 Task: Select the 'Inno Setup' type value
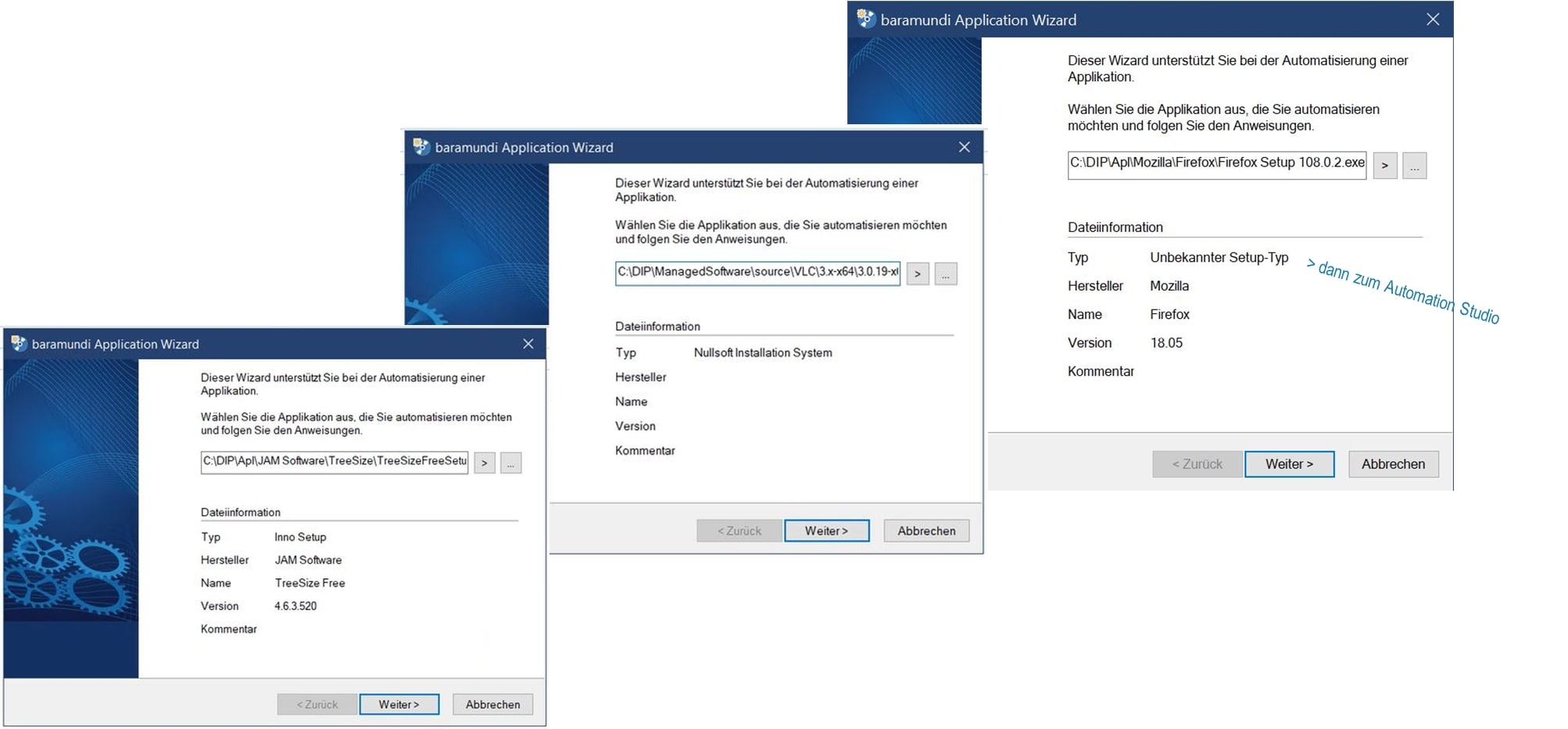click(300, 537)
